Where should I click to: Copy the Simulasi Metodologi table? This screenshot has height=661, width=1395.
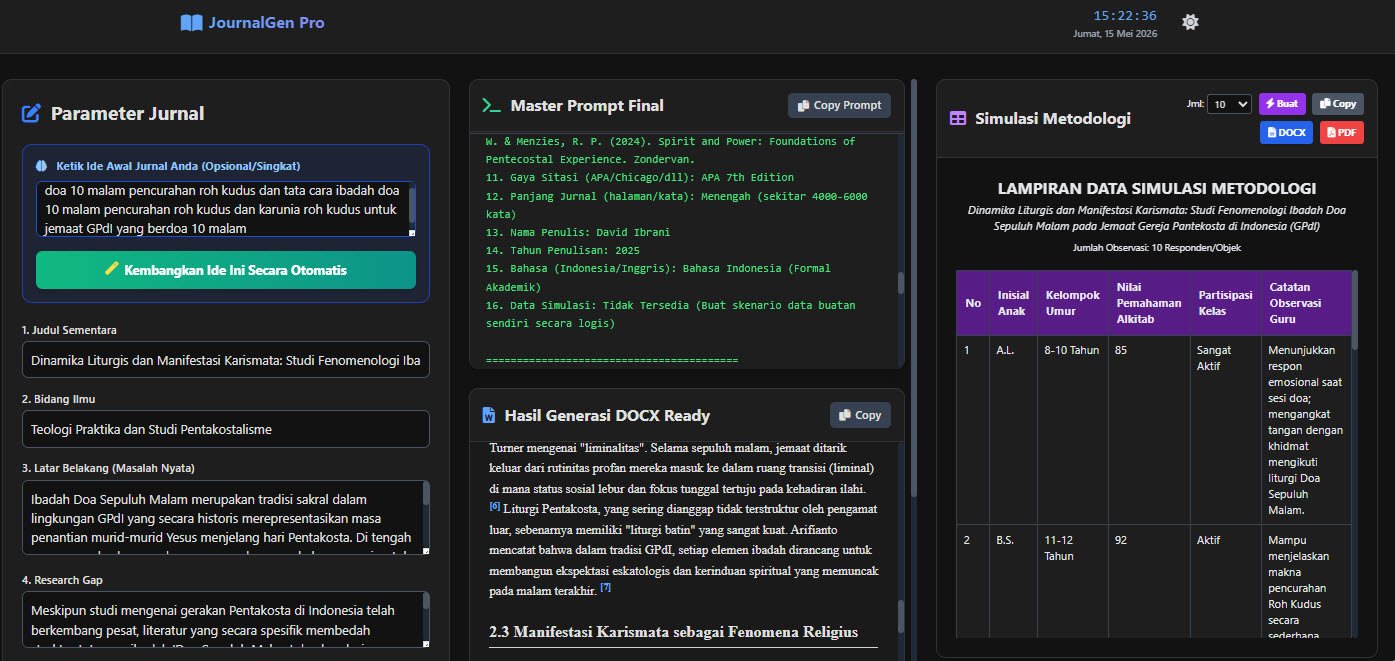(1337, 104)
